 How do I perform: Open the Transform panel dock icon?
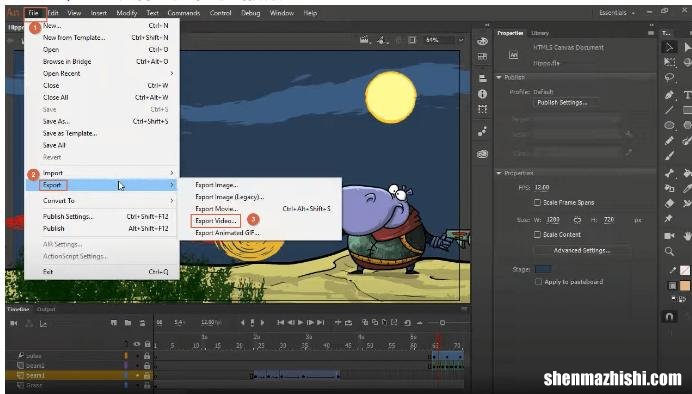(x=482, y=109)
